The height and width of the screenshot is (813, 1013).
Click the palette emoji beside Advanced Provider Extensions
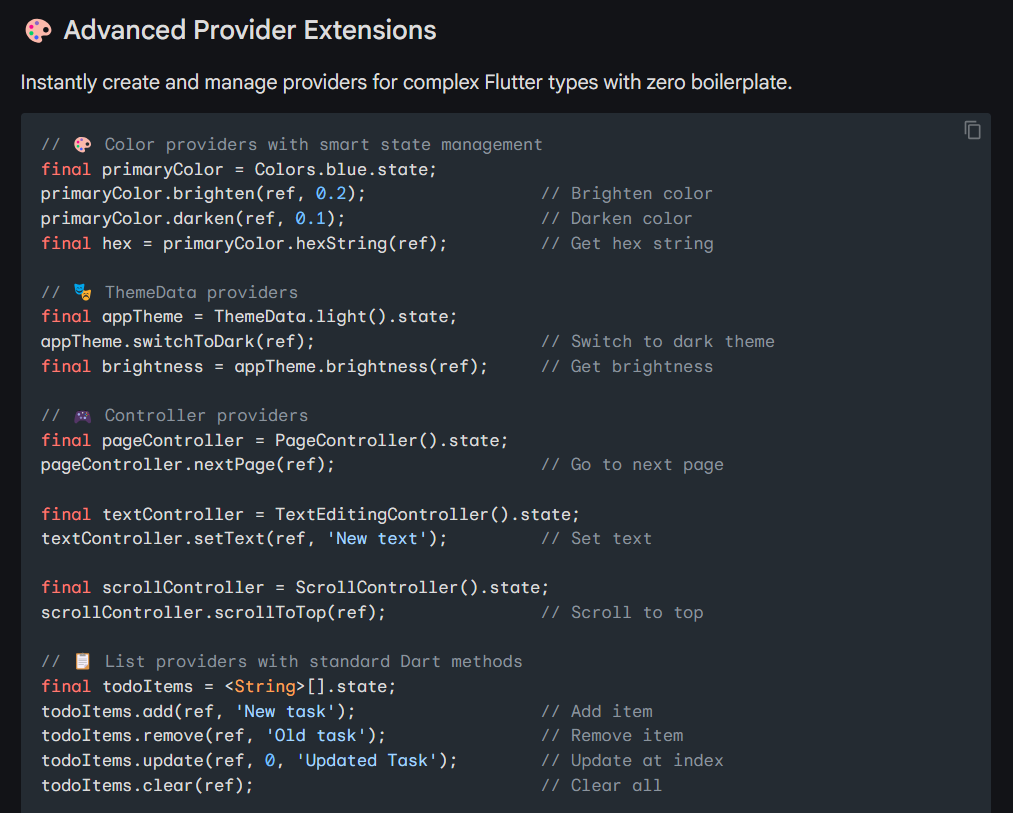38,30
